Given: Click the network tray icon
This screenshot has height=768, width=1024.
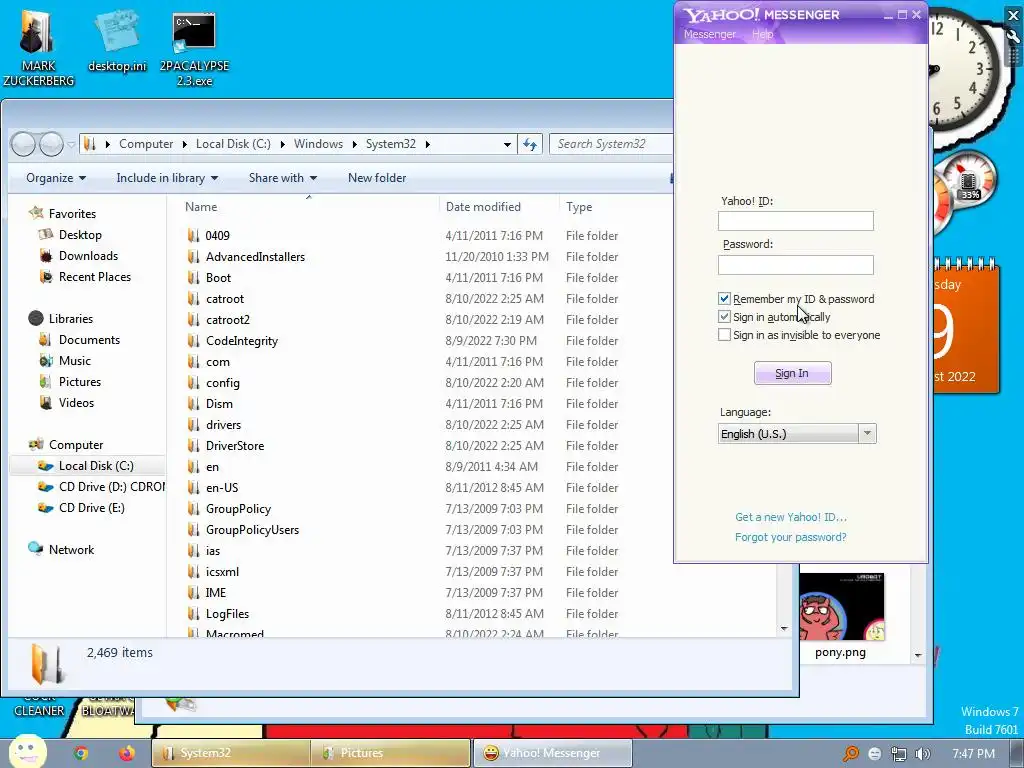Looking at the screenshot, I should coord(899,754).
